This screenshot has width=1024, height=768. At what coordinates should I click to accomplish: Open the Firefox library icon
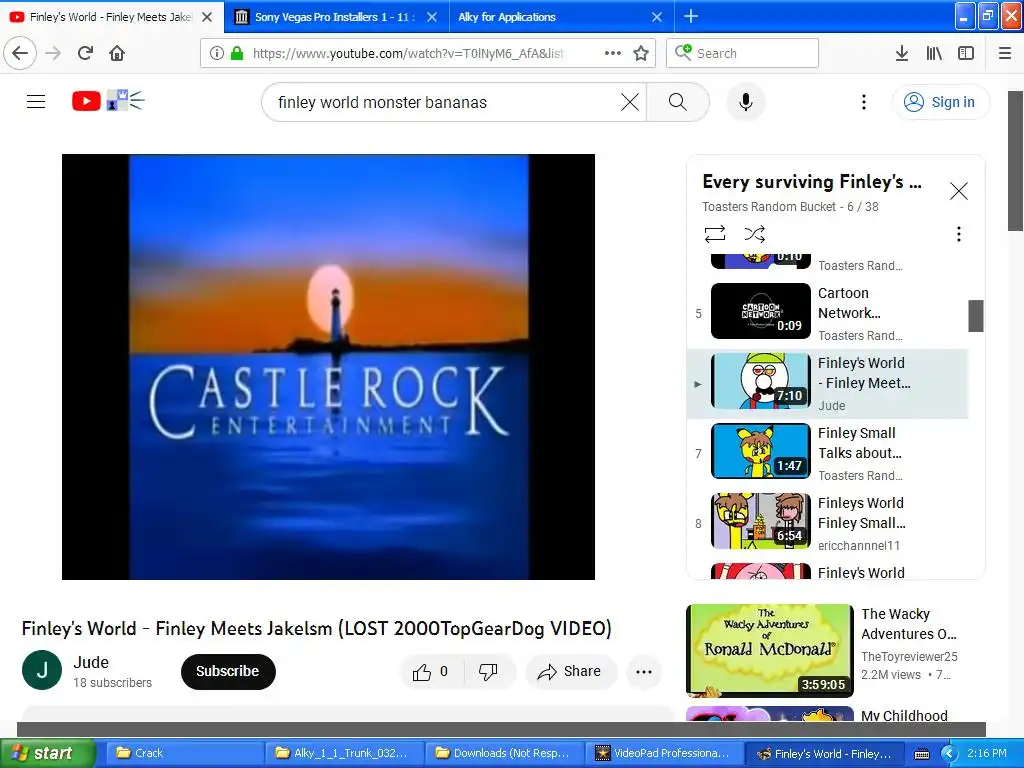click(x=934, y=53)
